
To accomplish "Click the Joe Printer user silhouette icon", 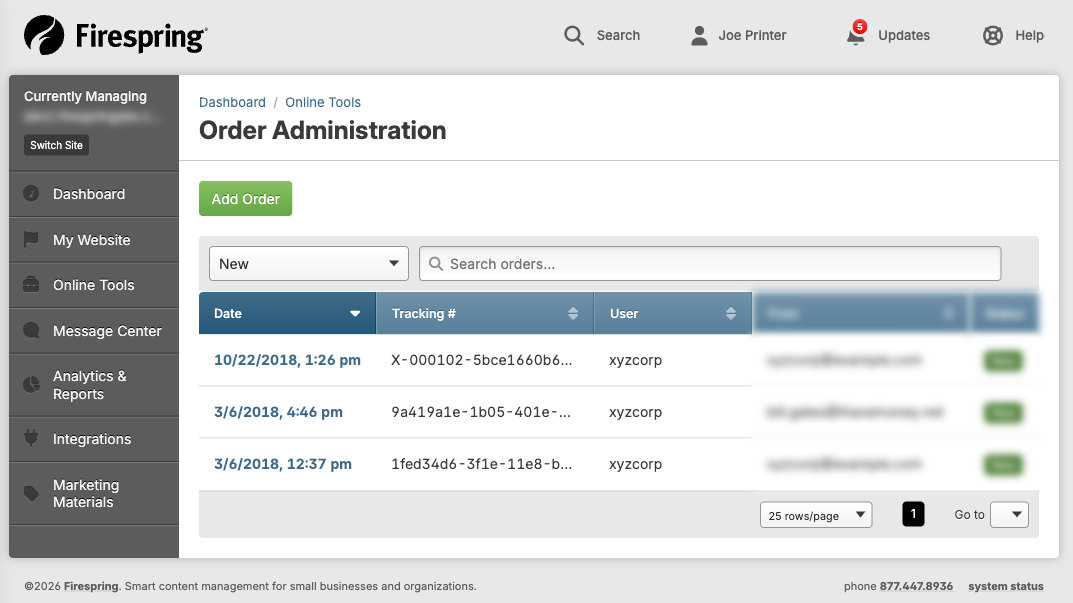I will (699, 36).
